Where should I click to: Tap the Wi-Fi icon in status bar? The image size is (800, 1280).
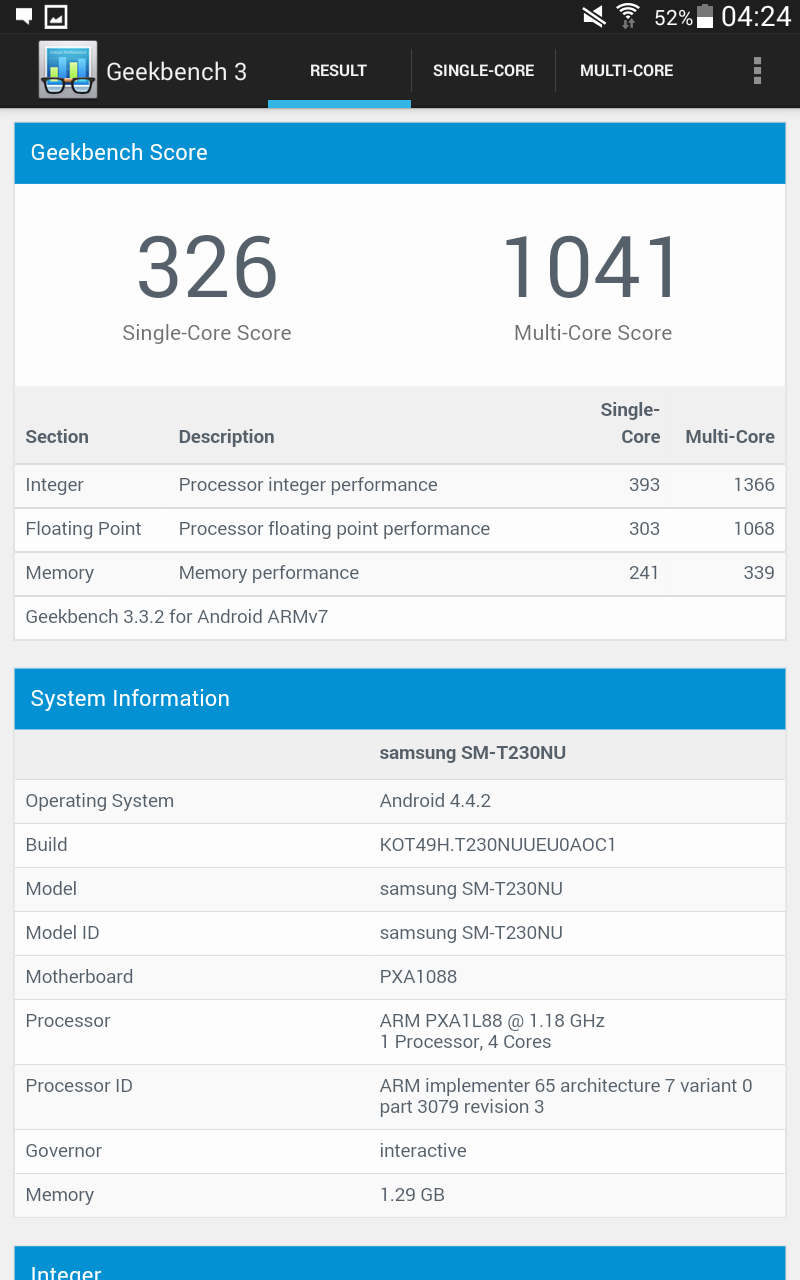click(628, 16)
